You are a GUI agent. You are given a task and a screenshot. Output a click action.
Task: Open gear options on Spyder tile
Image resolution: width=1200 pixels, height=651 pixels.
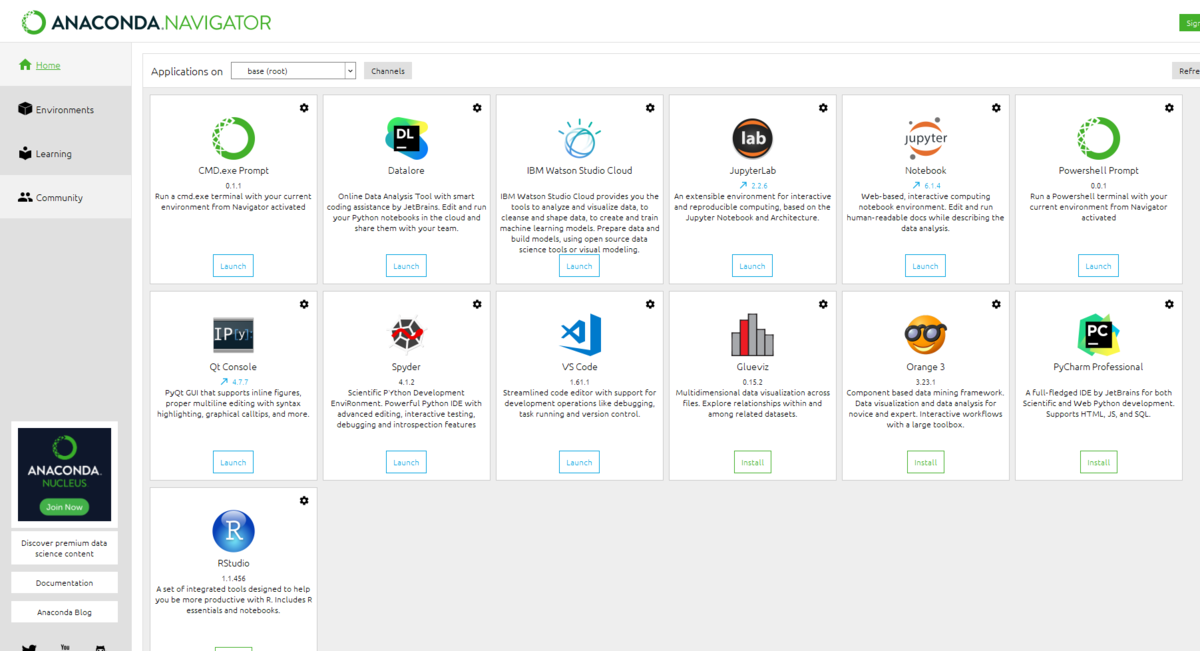click(477, 304)
